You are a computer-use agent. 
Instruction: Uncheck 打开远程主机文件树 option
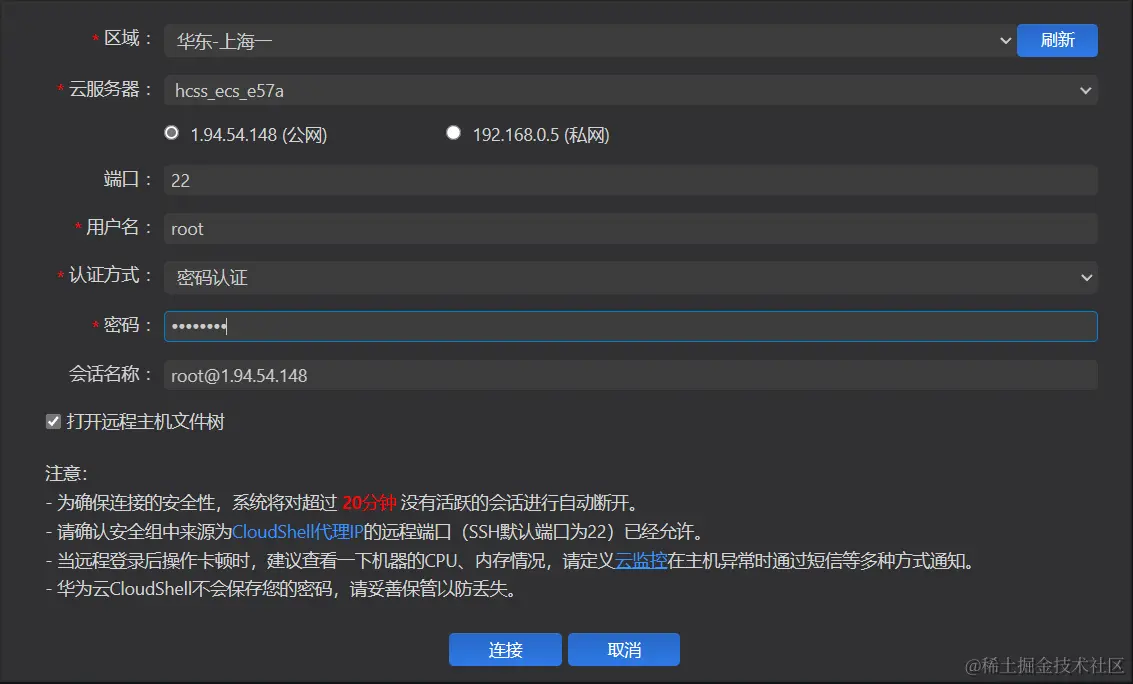pos(52,421)
